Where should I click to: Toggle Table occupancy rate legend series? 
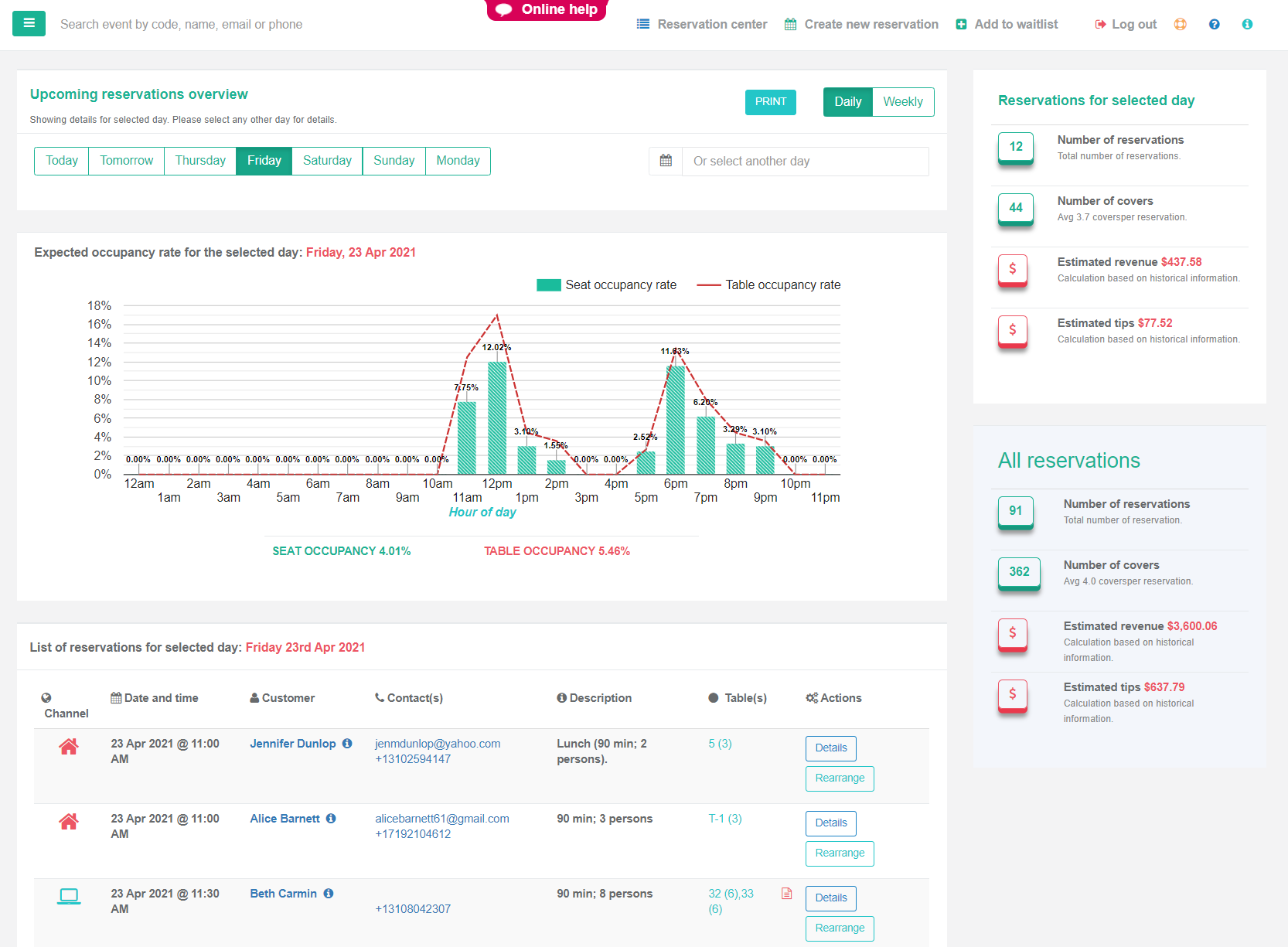click(x=768, y=285)
